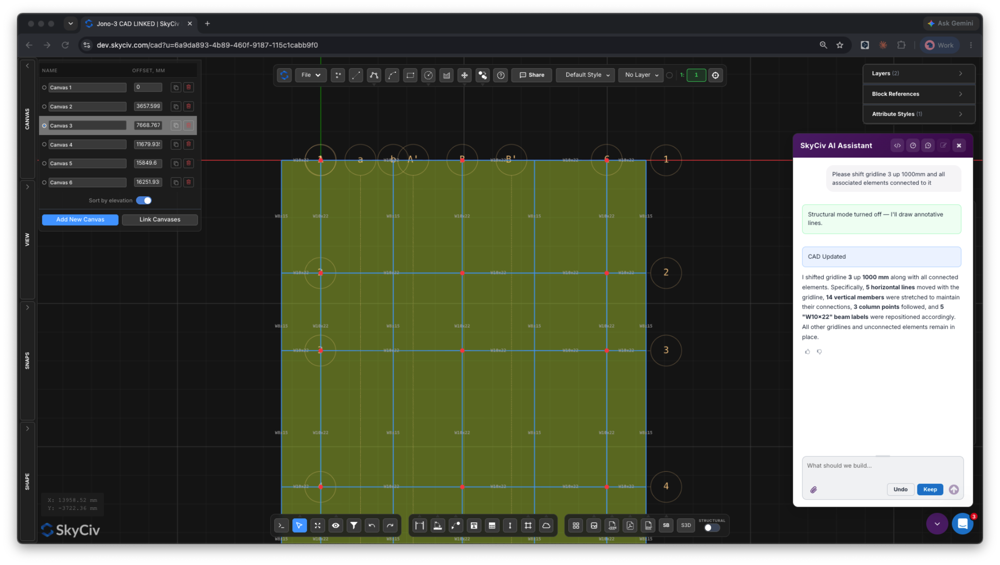1000x565 pixels.
Task: Activate the blue Select cursor tool
Action: point(299,525)
